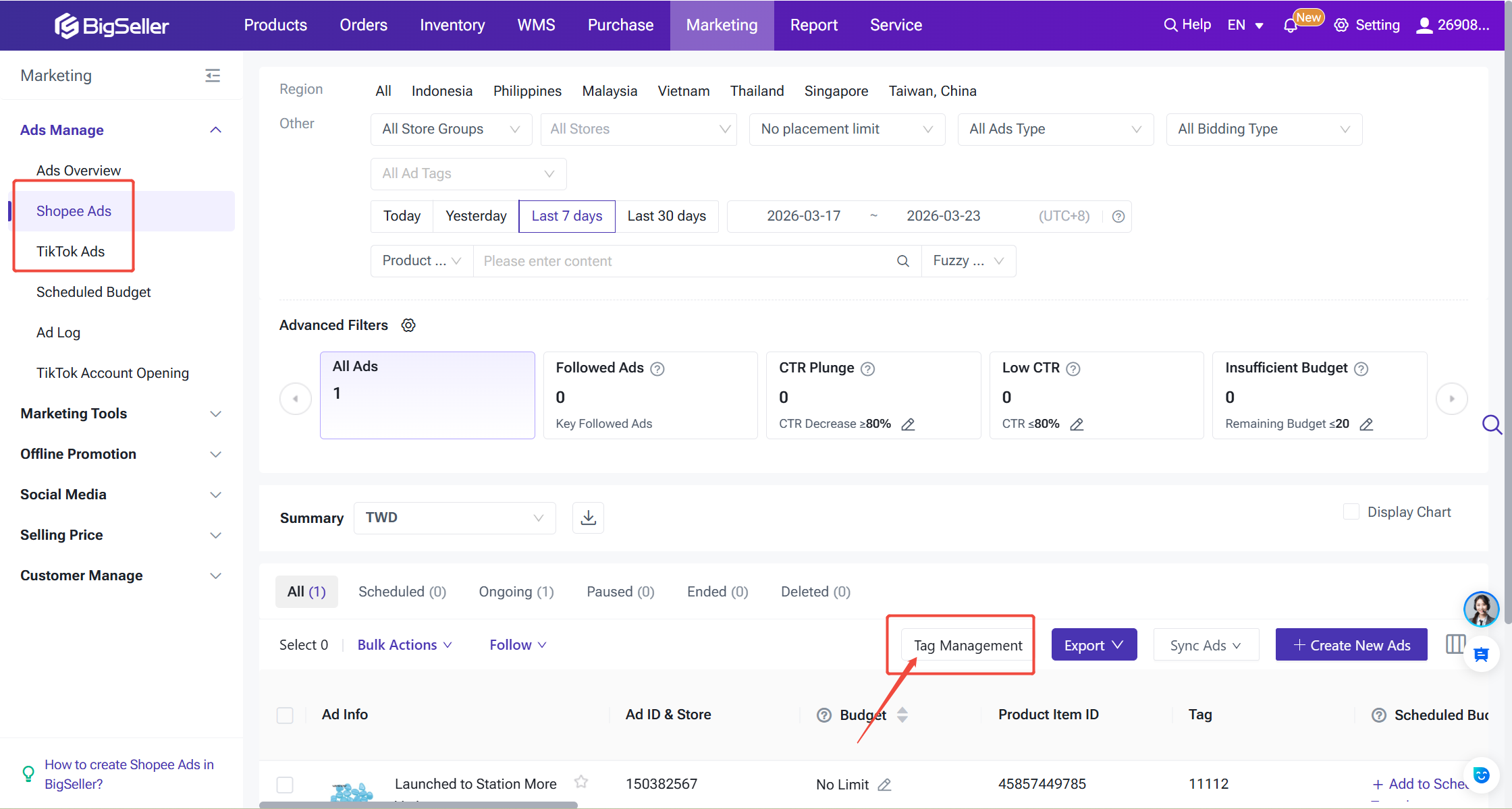Open the How to create Shopee Ads link

pos(129,774)
